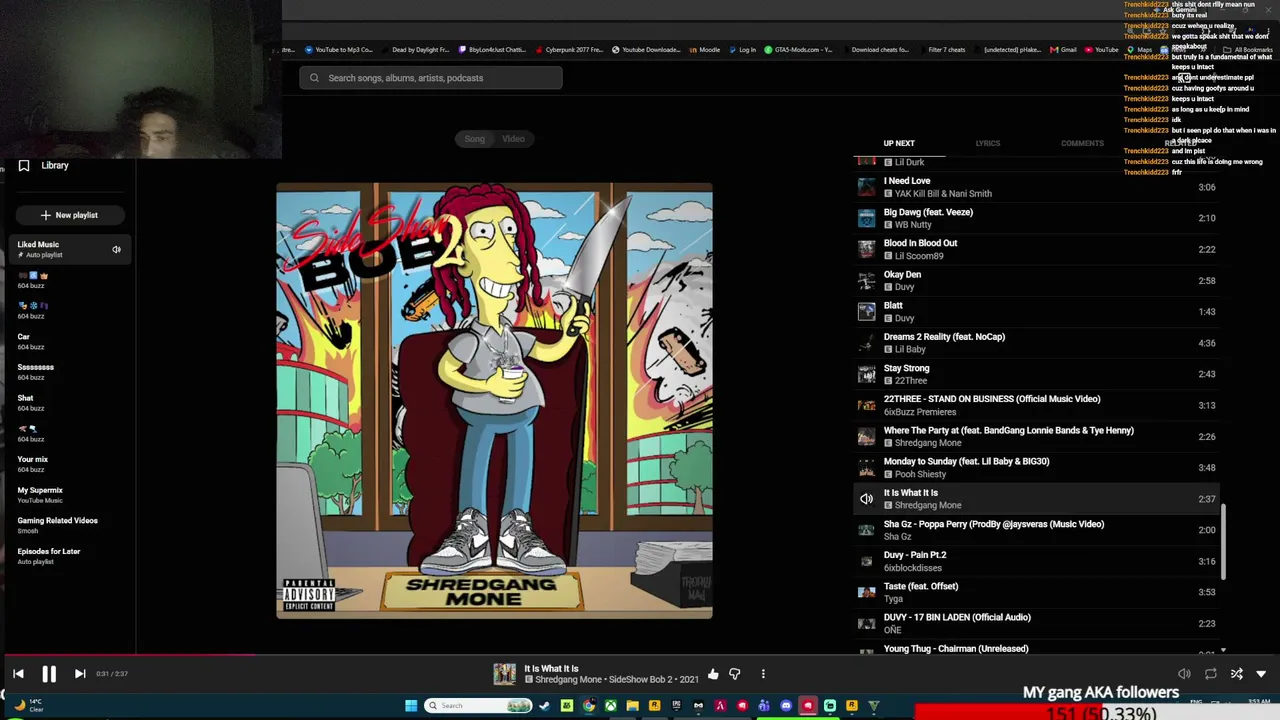Play Duvy - Pain Pt.2 from the queue
The image size is (1280, 720).
click(x=1038, y=561)
